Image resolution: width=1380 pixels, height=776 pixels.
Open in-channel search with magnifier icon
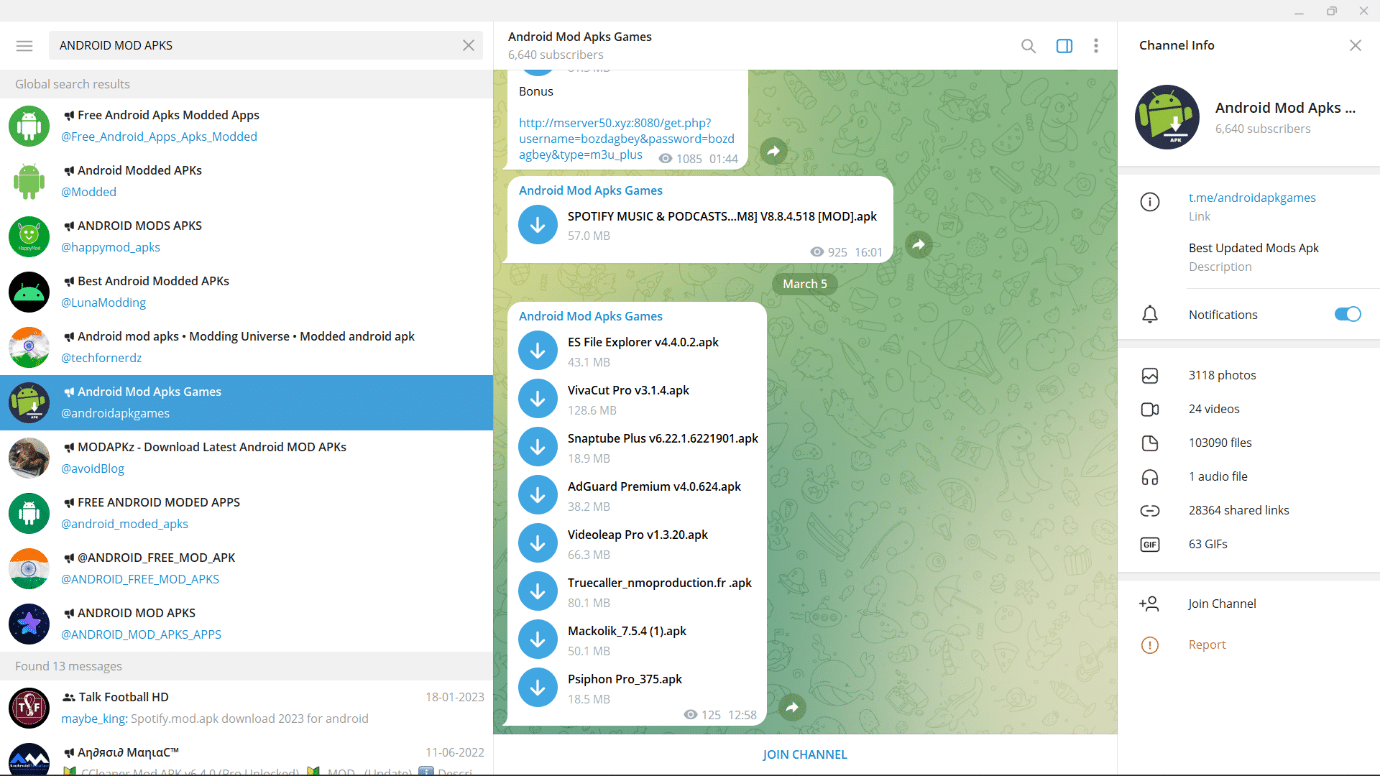coord(1028,45)
